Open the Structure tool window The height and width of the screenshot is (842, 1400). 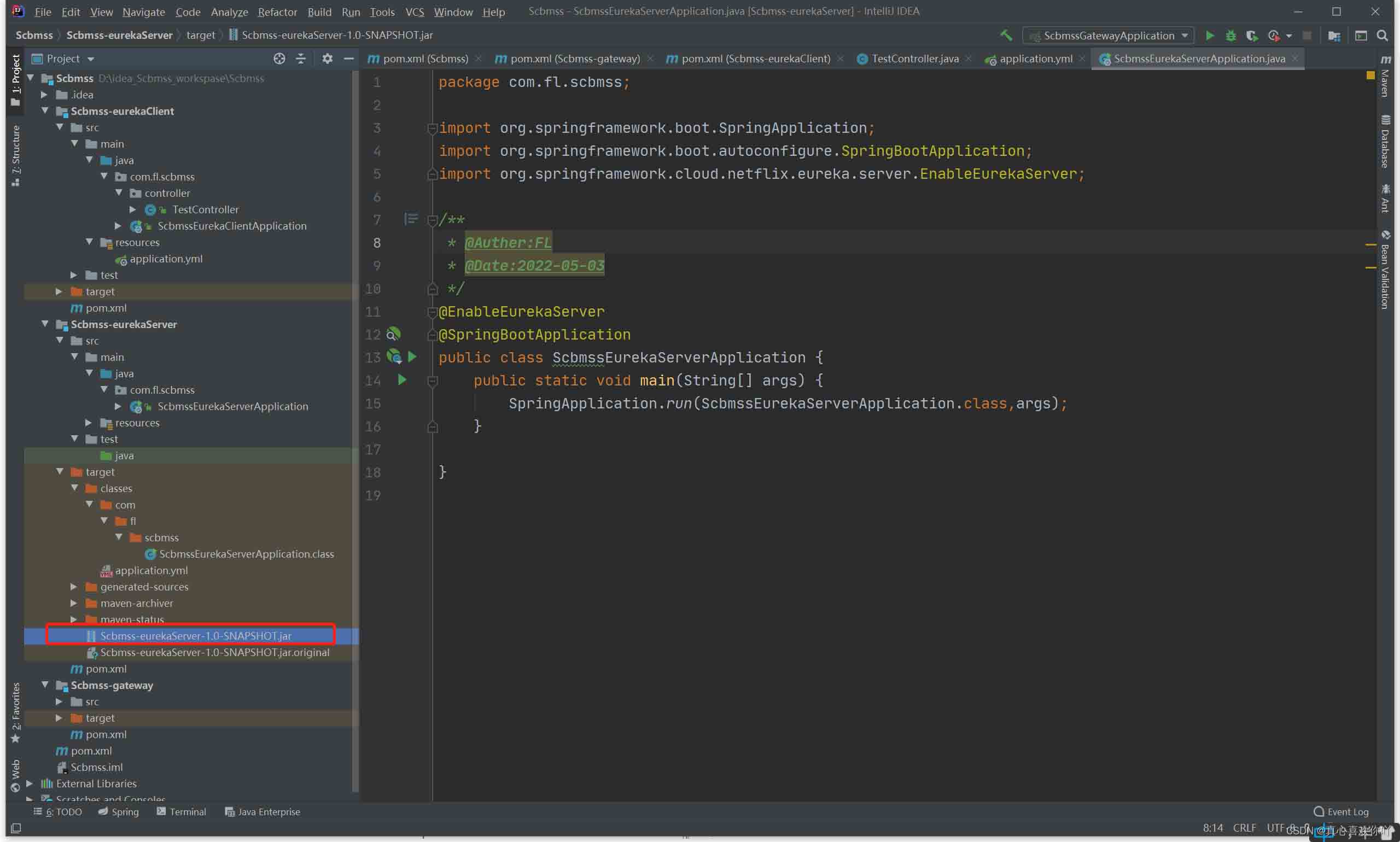pos(15,155)
